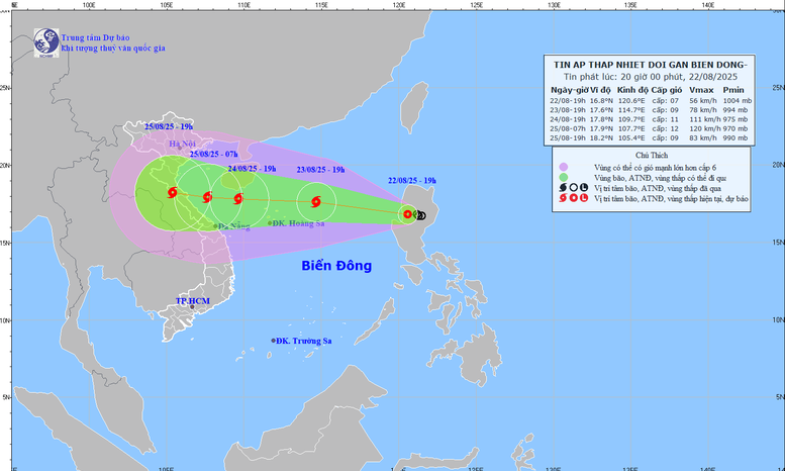The width and height of the screenshot is (785, 471).
Task: Click the ĐK. Hoàng Sa marker dot
Action: tap(270, 223)
